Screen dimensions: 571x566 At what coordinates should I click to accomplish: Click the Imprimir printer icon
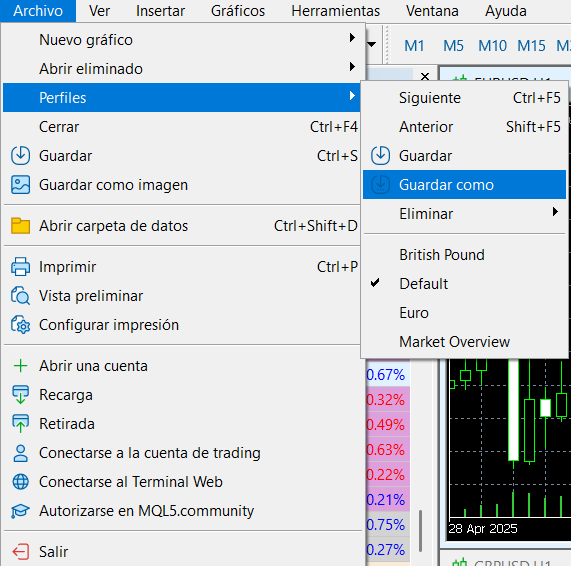pyautogui.click(x=20, y=267)
